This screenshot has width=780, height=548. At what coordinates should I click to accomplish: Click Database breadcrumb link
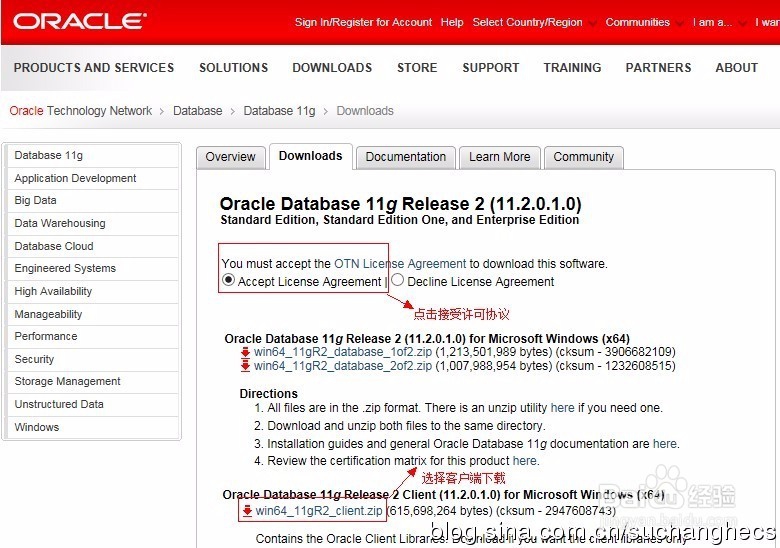tap(197, 111)
